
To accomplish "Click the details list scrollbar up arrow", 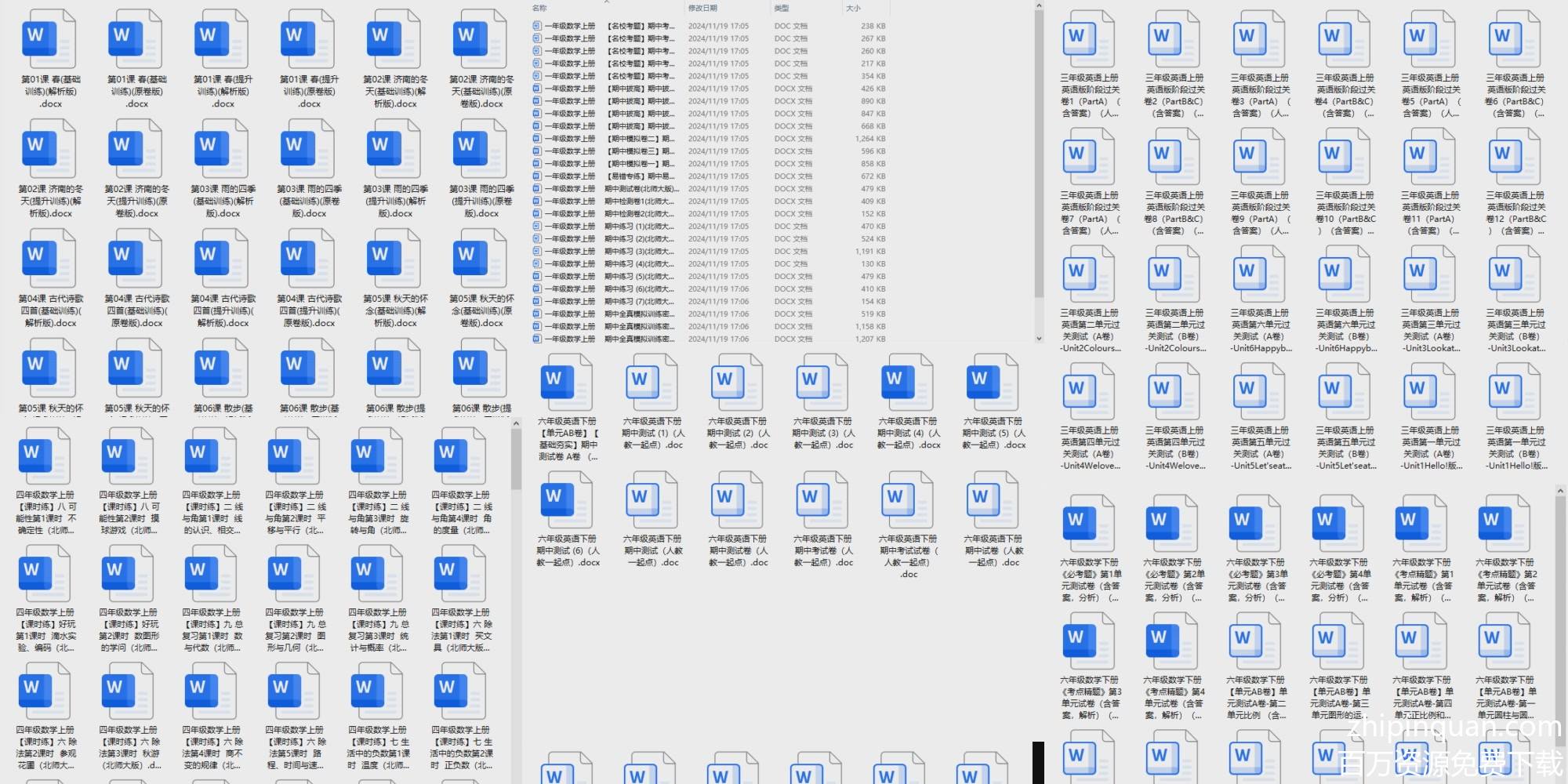I will (1039, 6).
